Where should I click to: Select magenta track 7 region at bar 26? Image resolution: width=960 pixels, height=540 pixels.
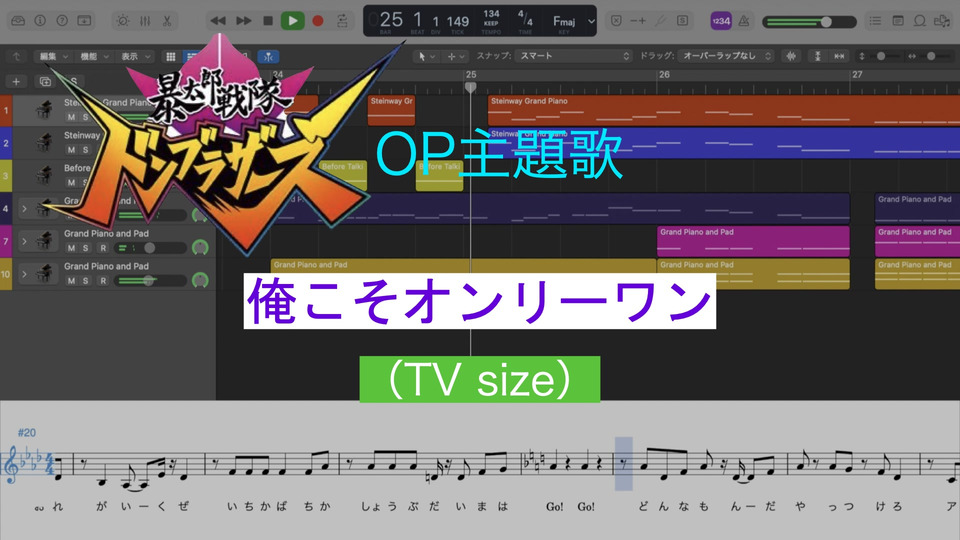753,241
